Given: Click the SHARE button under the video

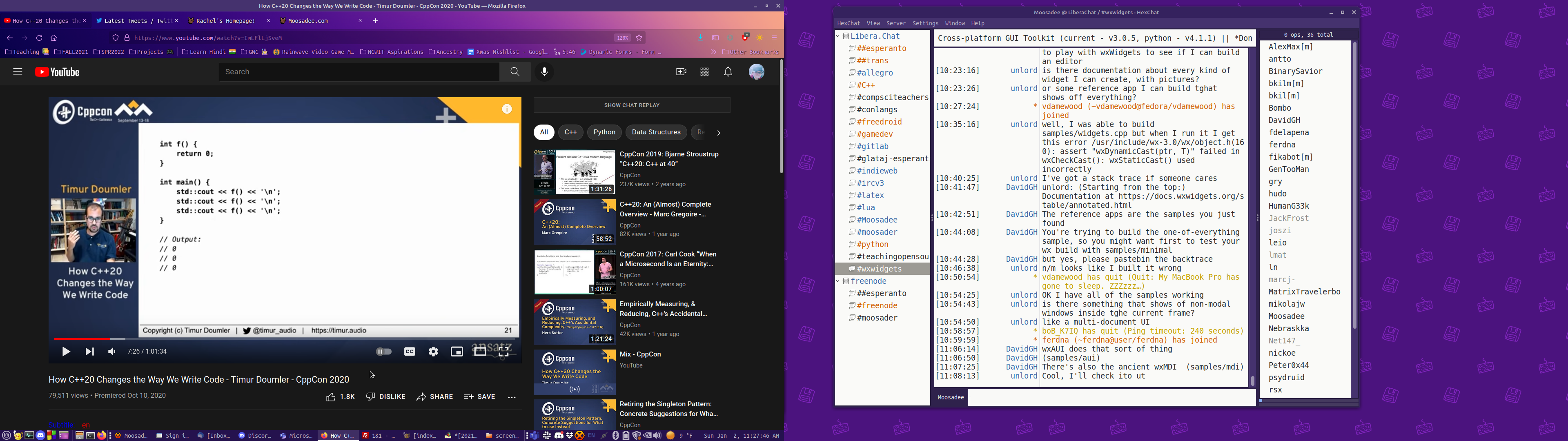Looking at the screenshot, I should coord(435,397).
